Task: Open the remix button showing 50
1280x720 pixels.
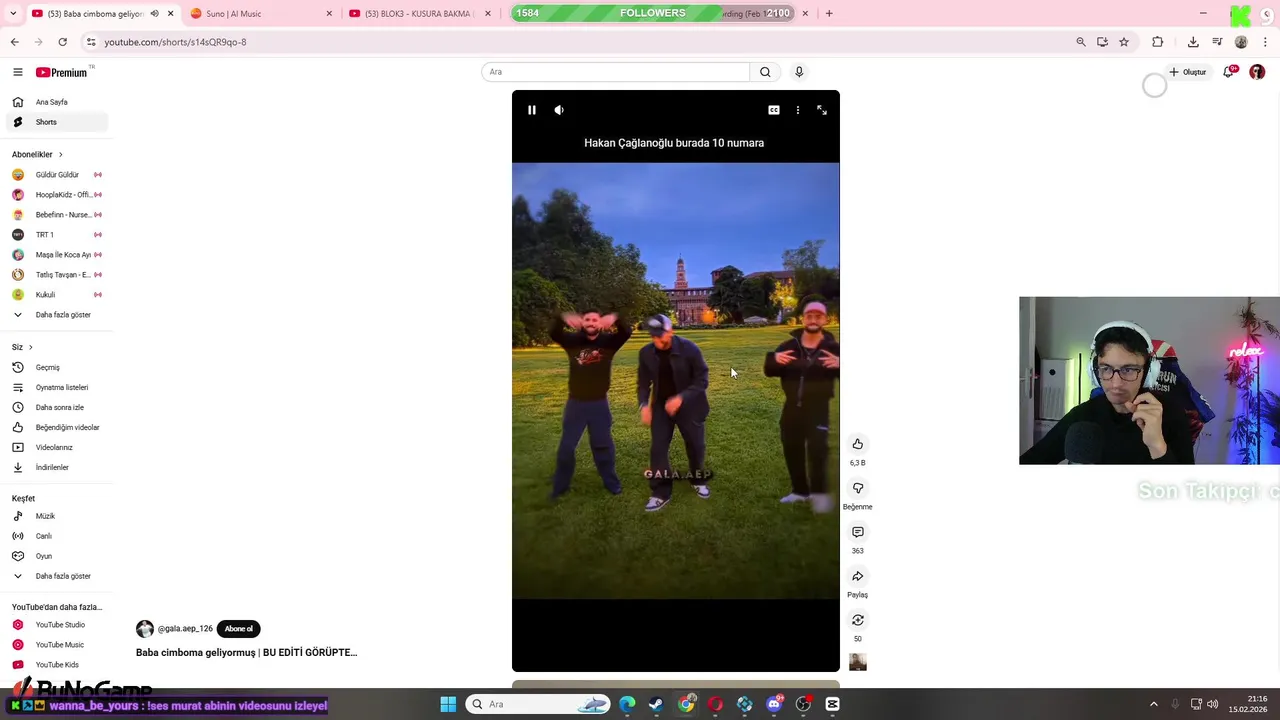Action: tap(857, 620)
